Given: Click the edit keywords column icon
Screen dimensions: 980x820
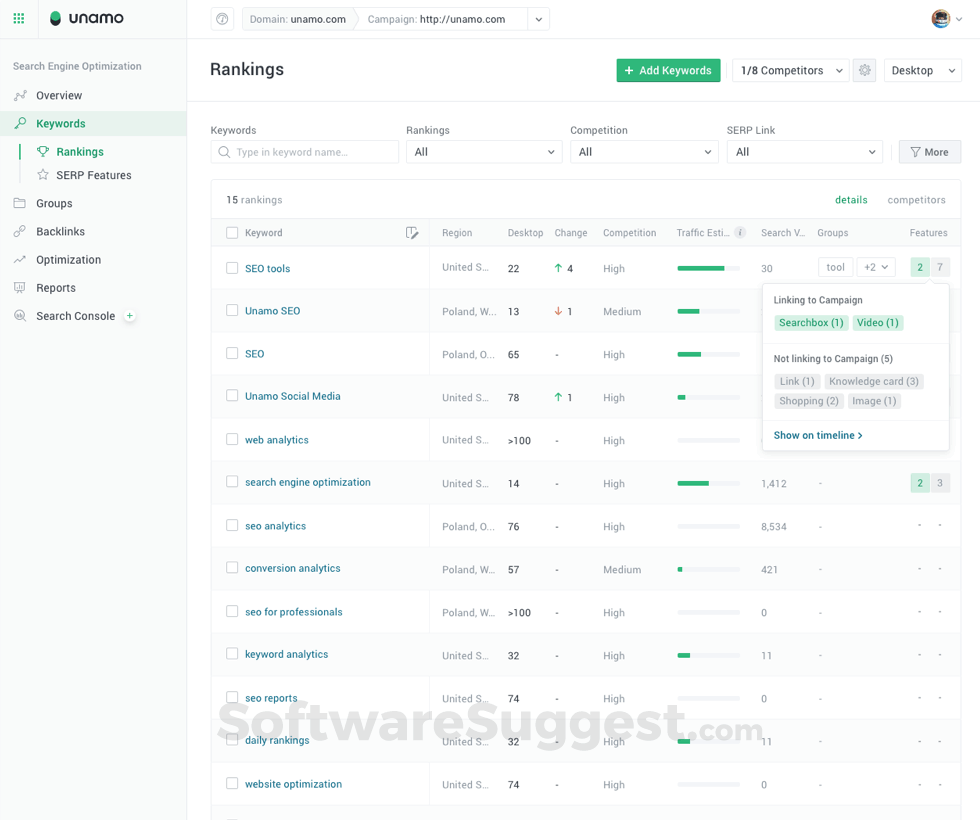Looking at the screenshot, I should pyautogui.click(x=412, y=233).
